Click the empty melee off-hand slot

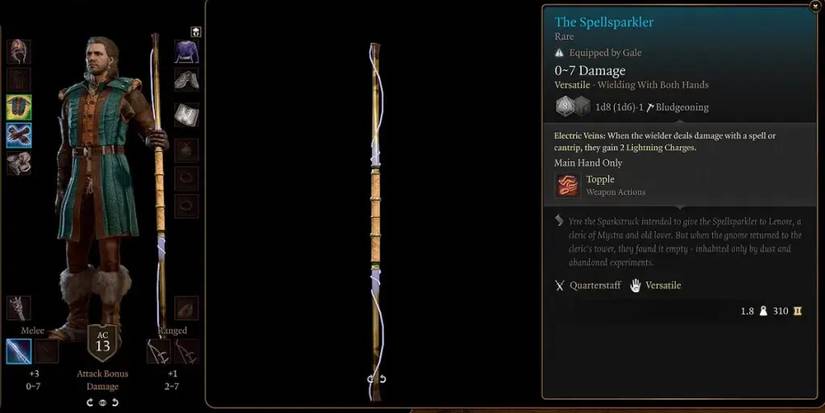coord(46,351)
